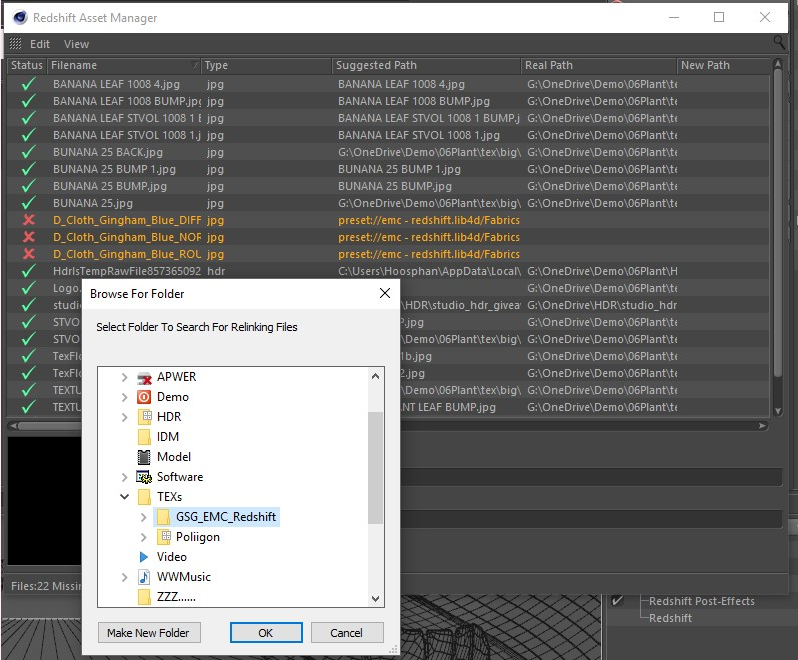The width and height of the screenshot is (798, 660).
Task: Toggle the checkbox next to Redshift Post-Effects
Action: pyautogui.click(x=617, y=600)
